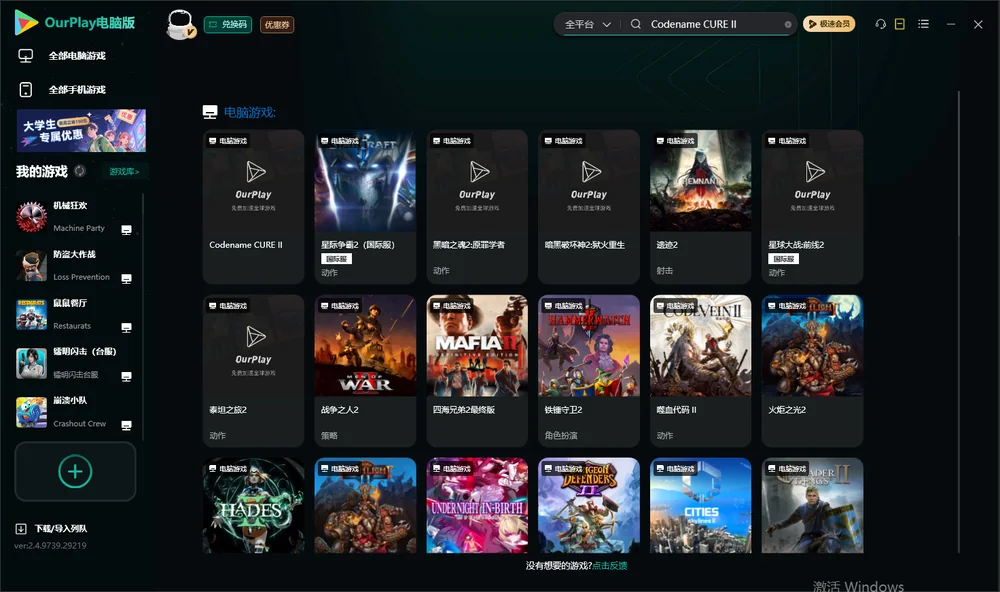The height and width of the screenshot is (592, 1000).
Task: Click the 射击 genre label under 遗迹2
Action: [665, 270]
